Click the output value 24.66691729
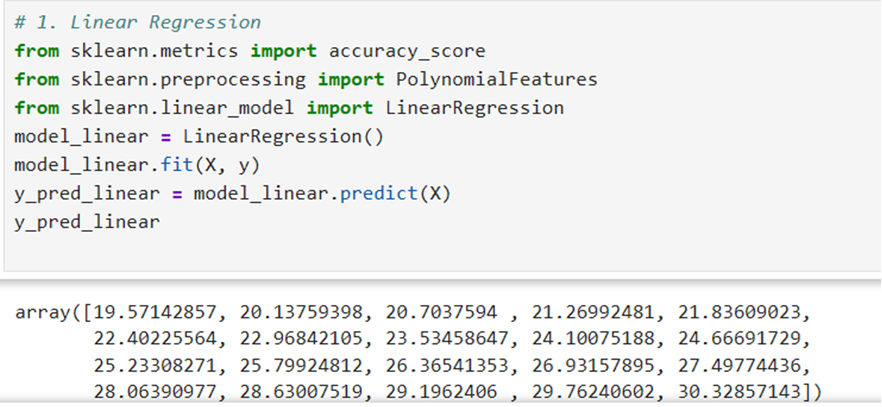Screen dimensions: 882x407 coord(739,339)
